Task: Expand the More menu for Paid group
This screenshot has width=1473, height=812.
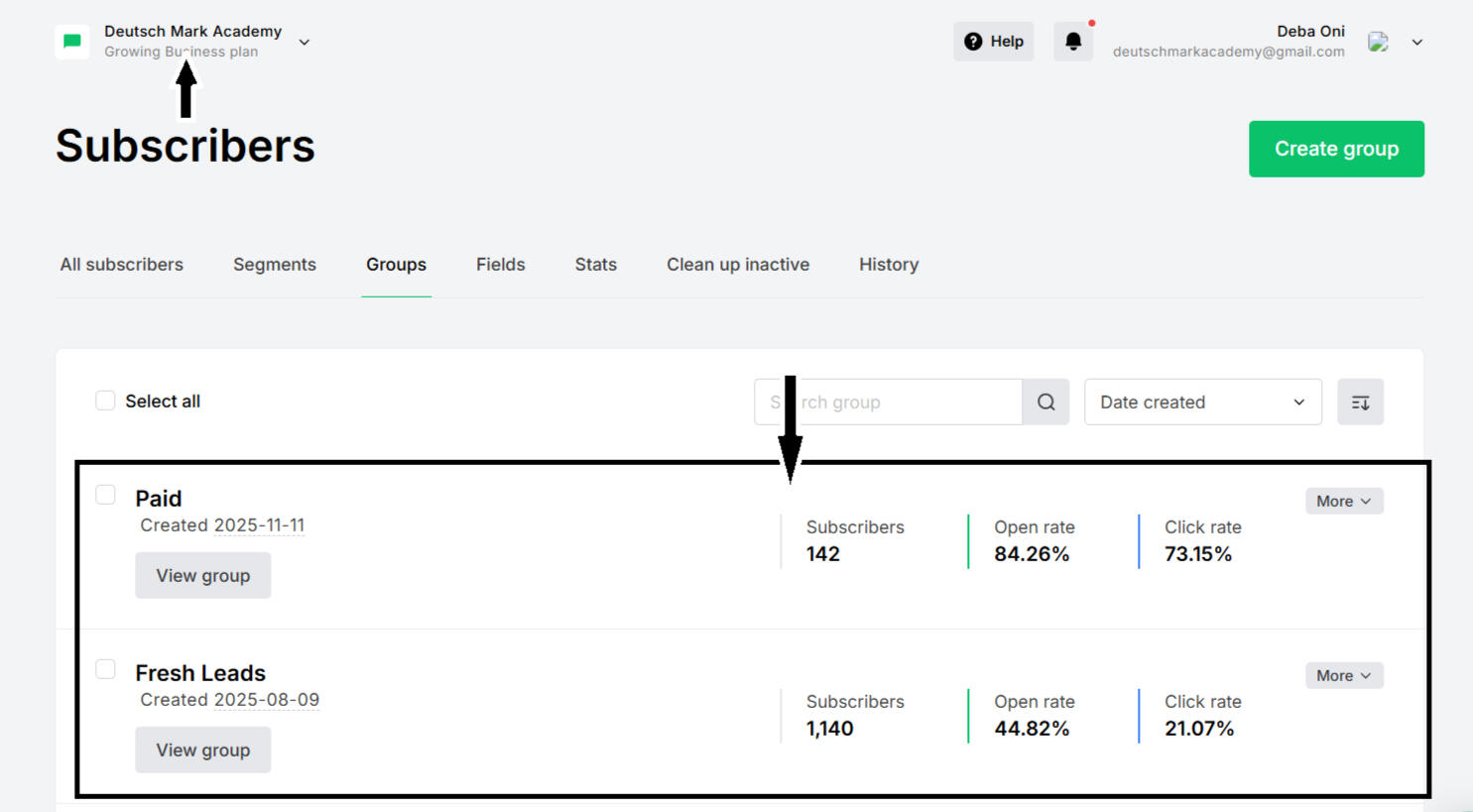Action: pyautogui.click(x=1343, y=502)
